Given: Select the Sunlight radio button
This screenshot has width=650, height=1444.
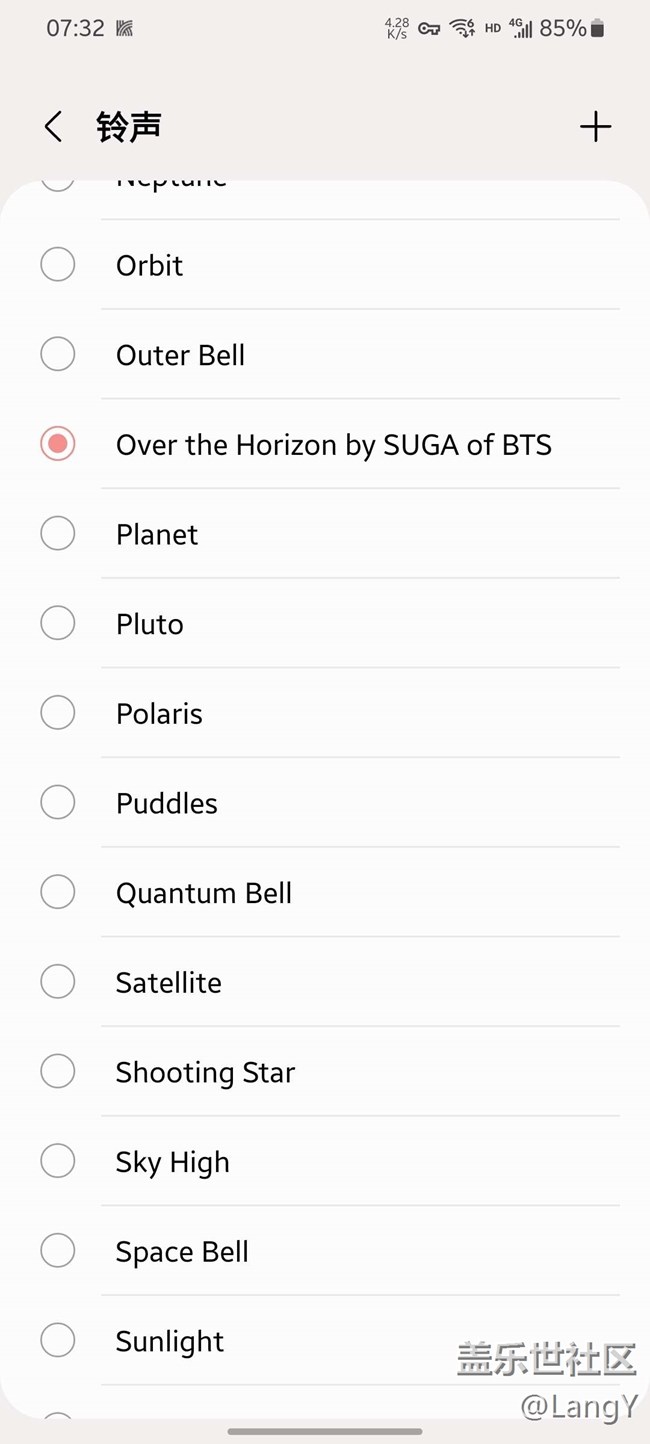Looking at the screenshot, I should click(x=58, y=1340).
